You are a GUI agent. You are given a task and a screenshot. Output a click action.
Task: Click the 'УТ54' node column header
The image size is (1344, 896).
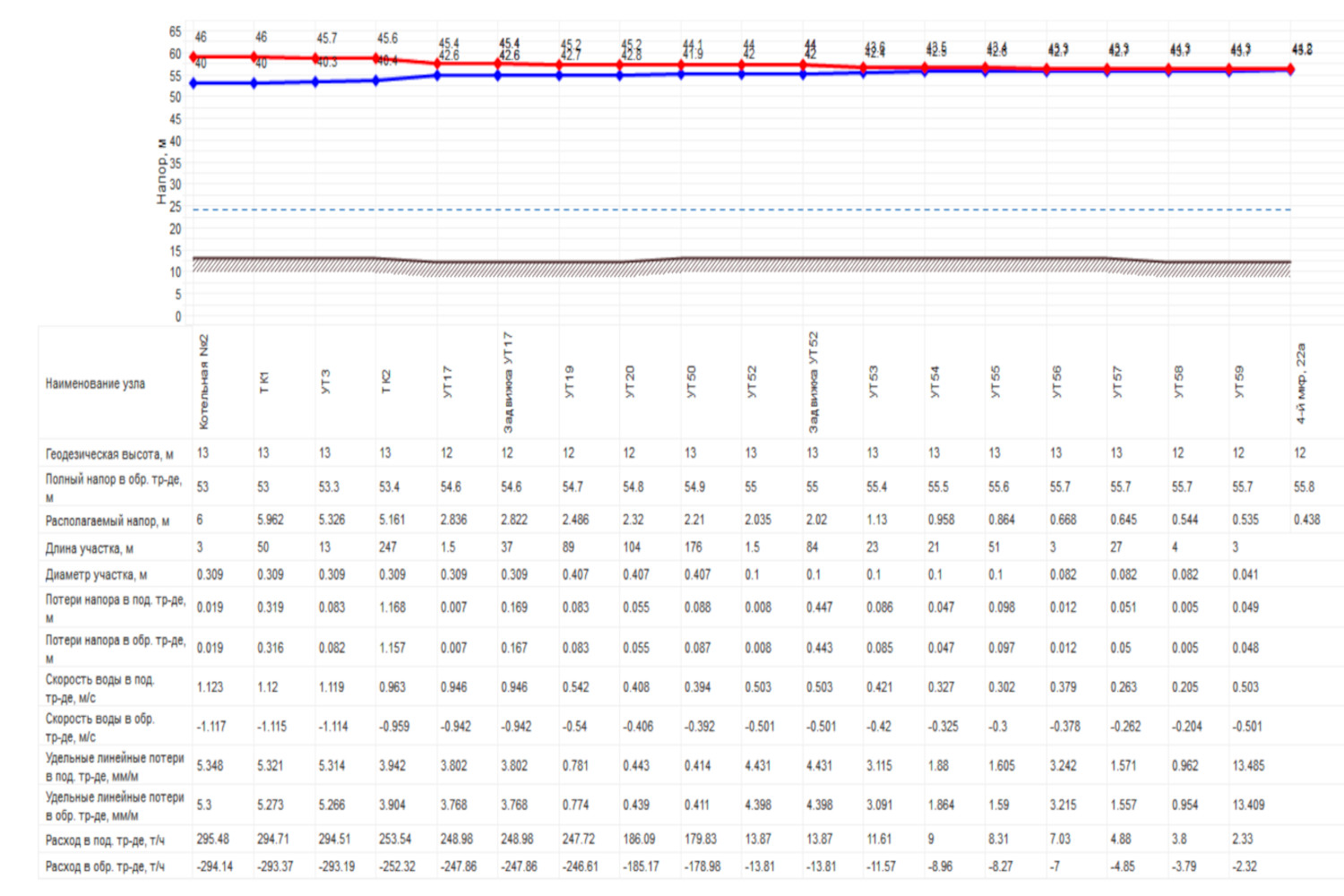(x=935, y=381)
